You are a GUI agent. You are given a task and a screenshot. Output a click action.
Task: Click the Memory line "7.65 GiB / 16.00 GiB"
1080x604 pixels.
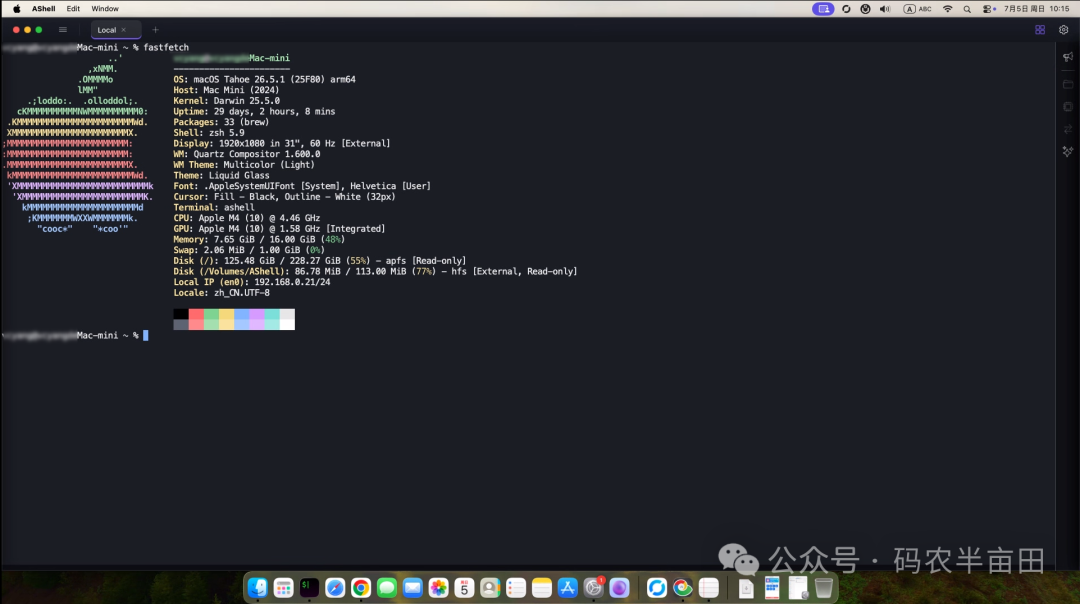[264, 240]
